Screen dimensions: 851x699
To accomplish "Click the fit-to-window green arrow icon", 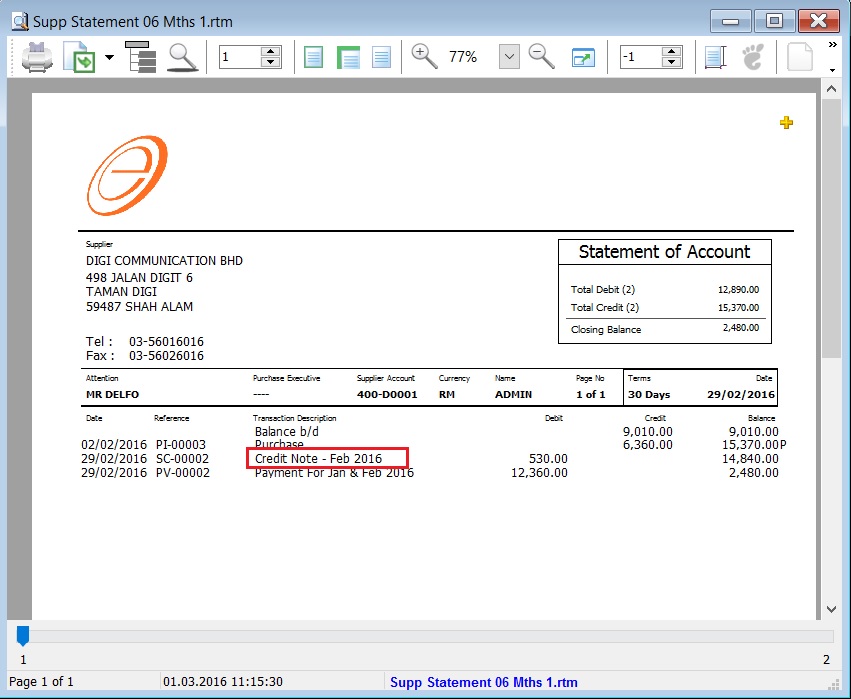I will [x=583, y=57].
